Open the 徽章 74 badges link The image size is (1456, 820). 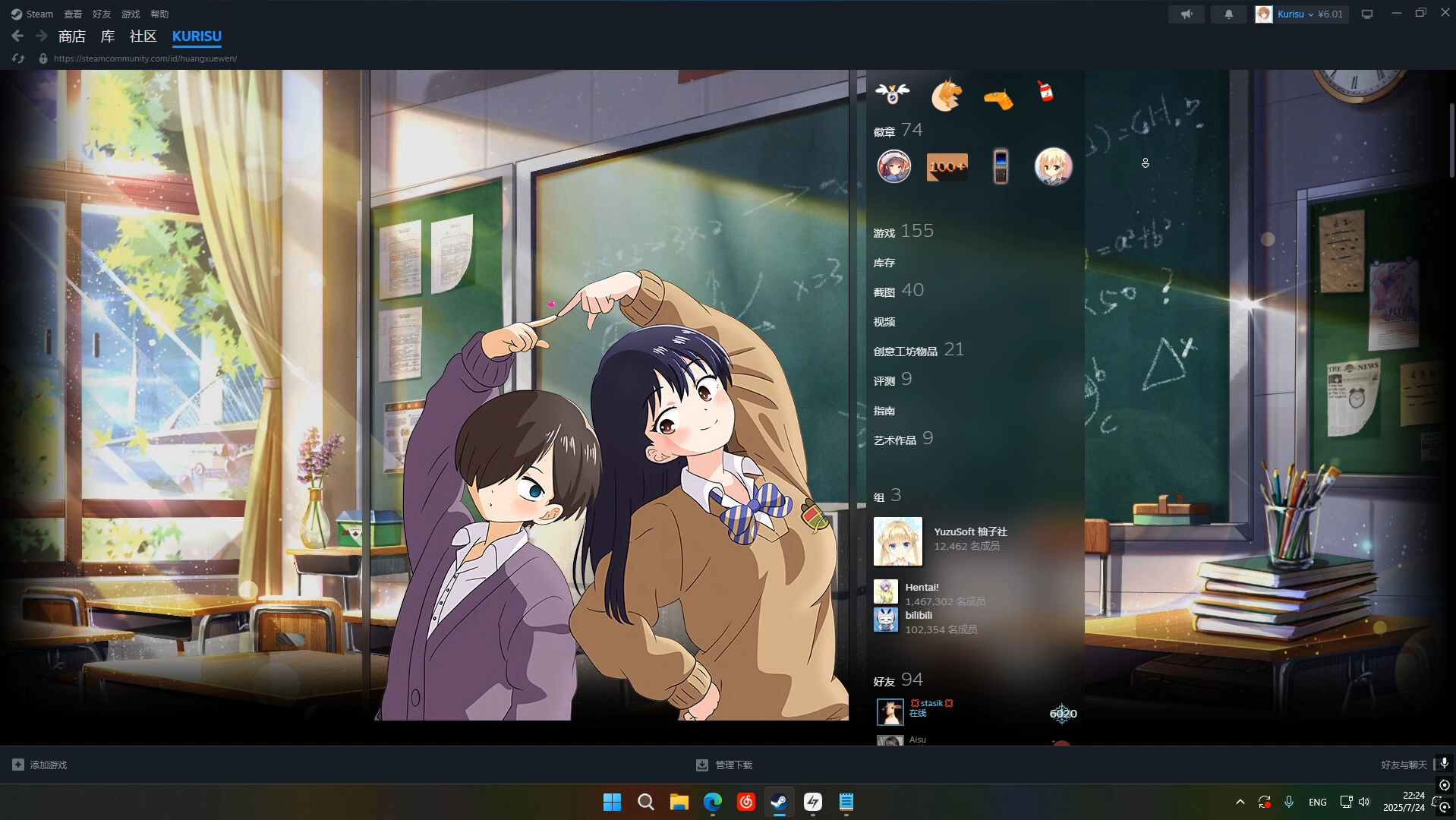click(898, 131)
